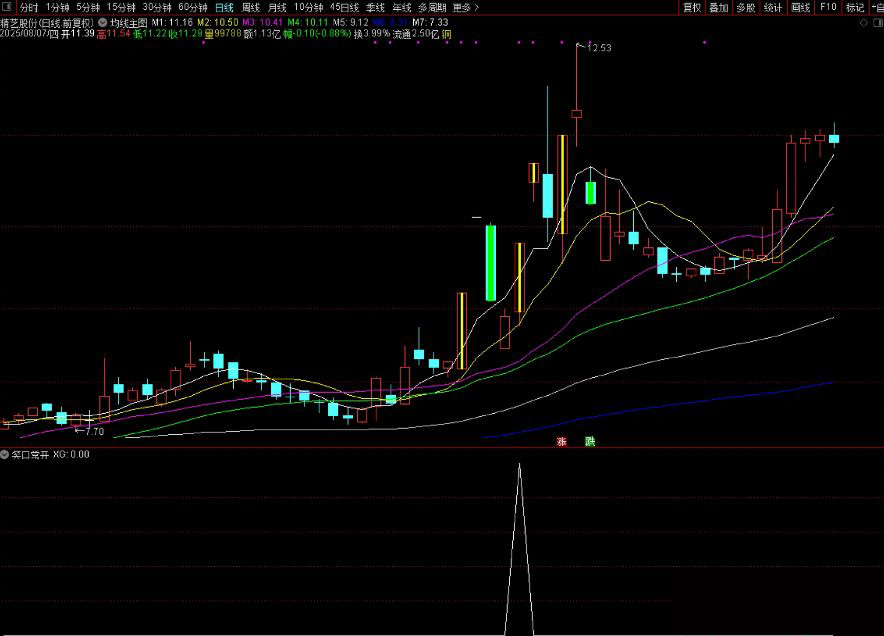Screen dimensions: 884x636
Task: Click the 叠加 overlay button
Action: [x=718, y=7]
